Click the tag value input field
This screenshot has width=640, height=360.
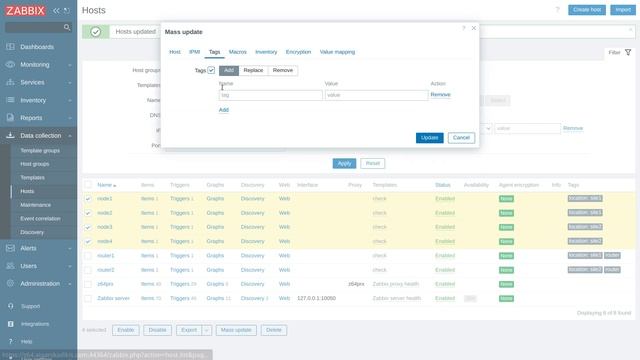(376, 95)
